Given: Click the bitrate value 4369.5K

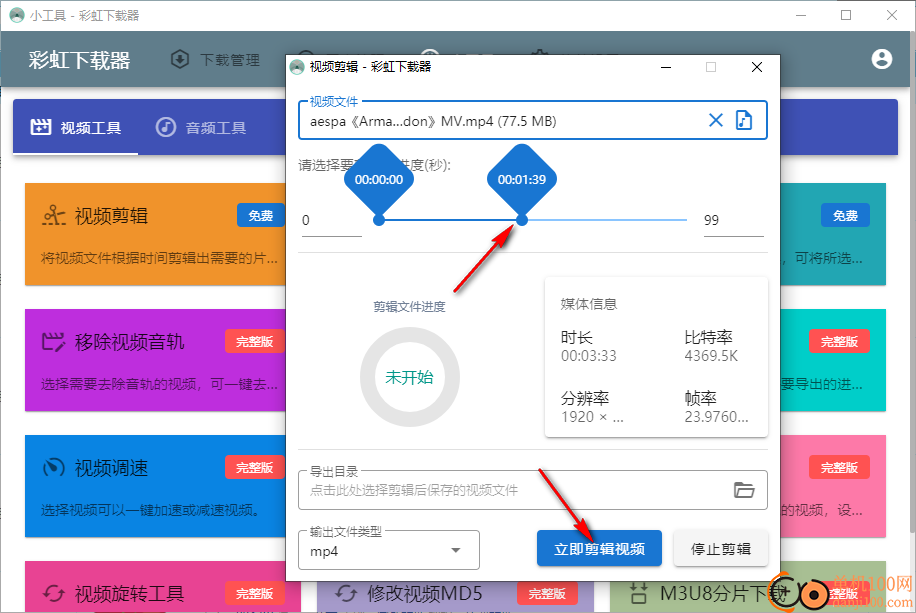Looking at the screenshot, I should (711, 356).
